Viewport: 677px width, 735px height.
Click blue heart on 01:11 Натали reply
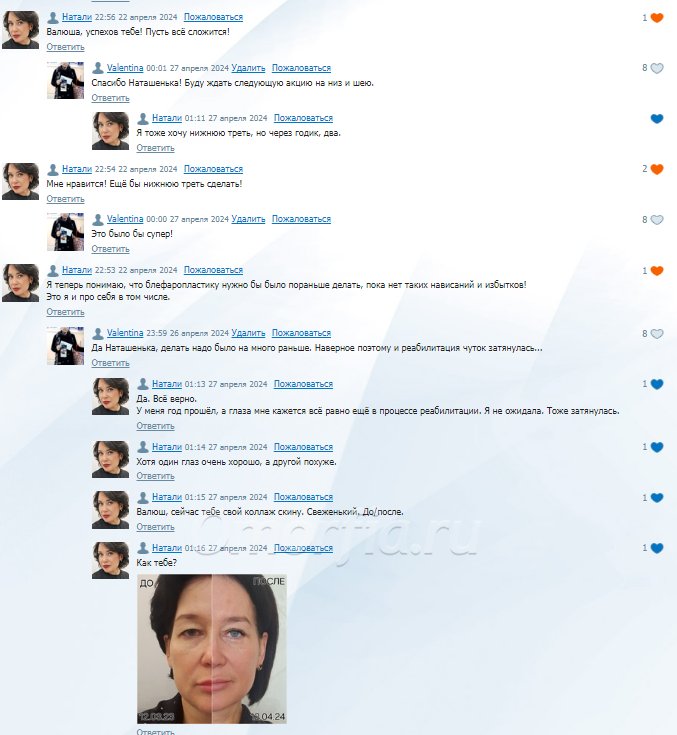[x=657, y=119]
